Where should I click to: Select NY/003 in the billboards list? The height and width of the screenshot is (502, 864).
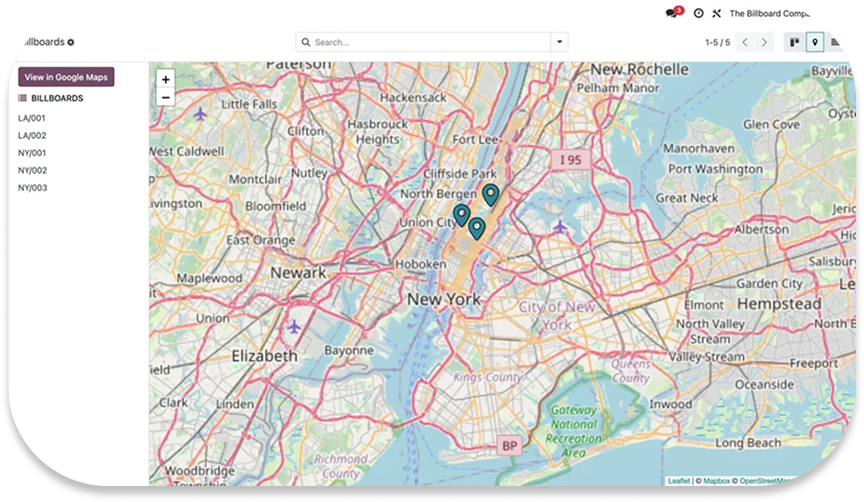[x=32, y=188]
